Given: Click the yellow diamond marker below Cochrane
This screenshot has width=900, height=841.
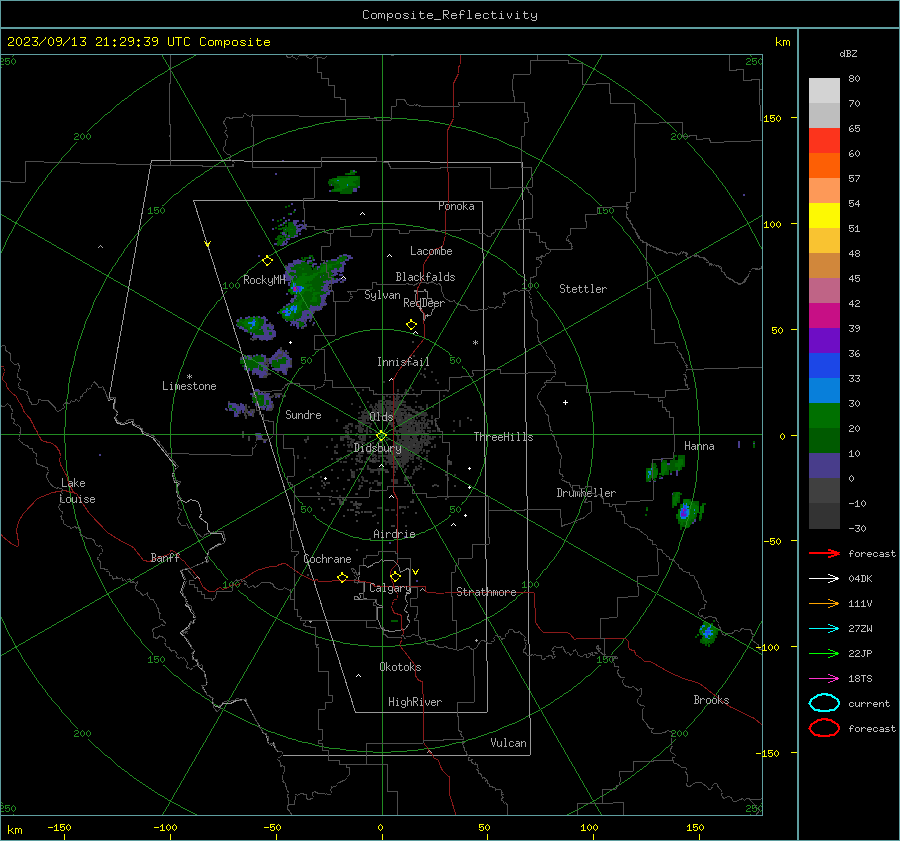Looking at the screenshot, I should 342,578.
